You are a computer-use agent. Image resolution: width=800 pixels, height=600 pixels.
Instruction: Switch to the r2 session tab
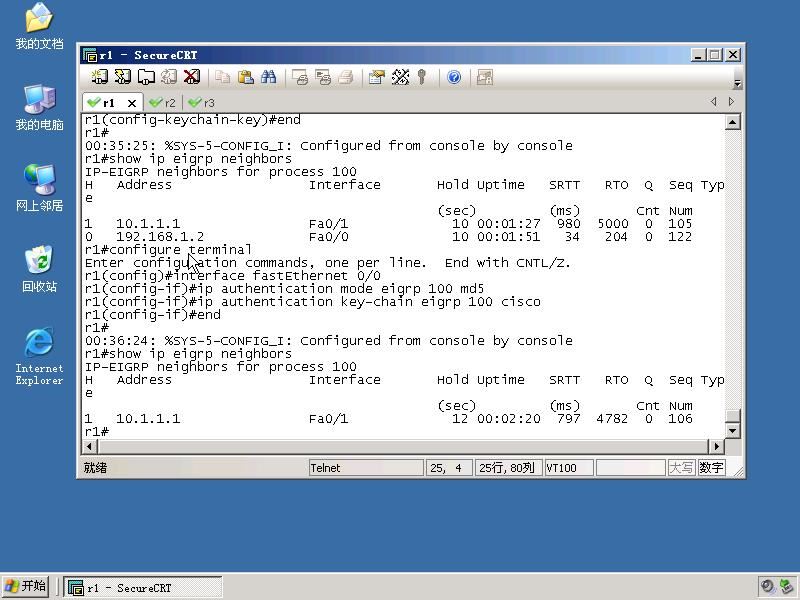coord(163,103)
